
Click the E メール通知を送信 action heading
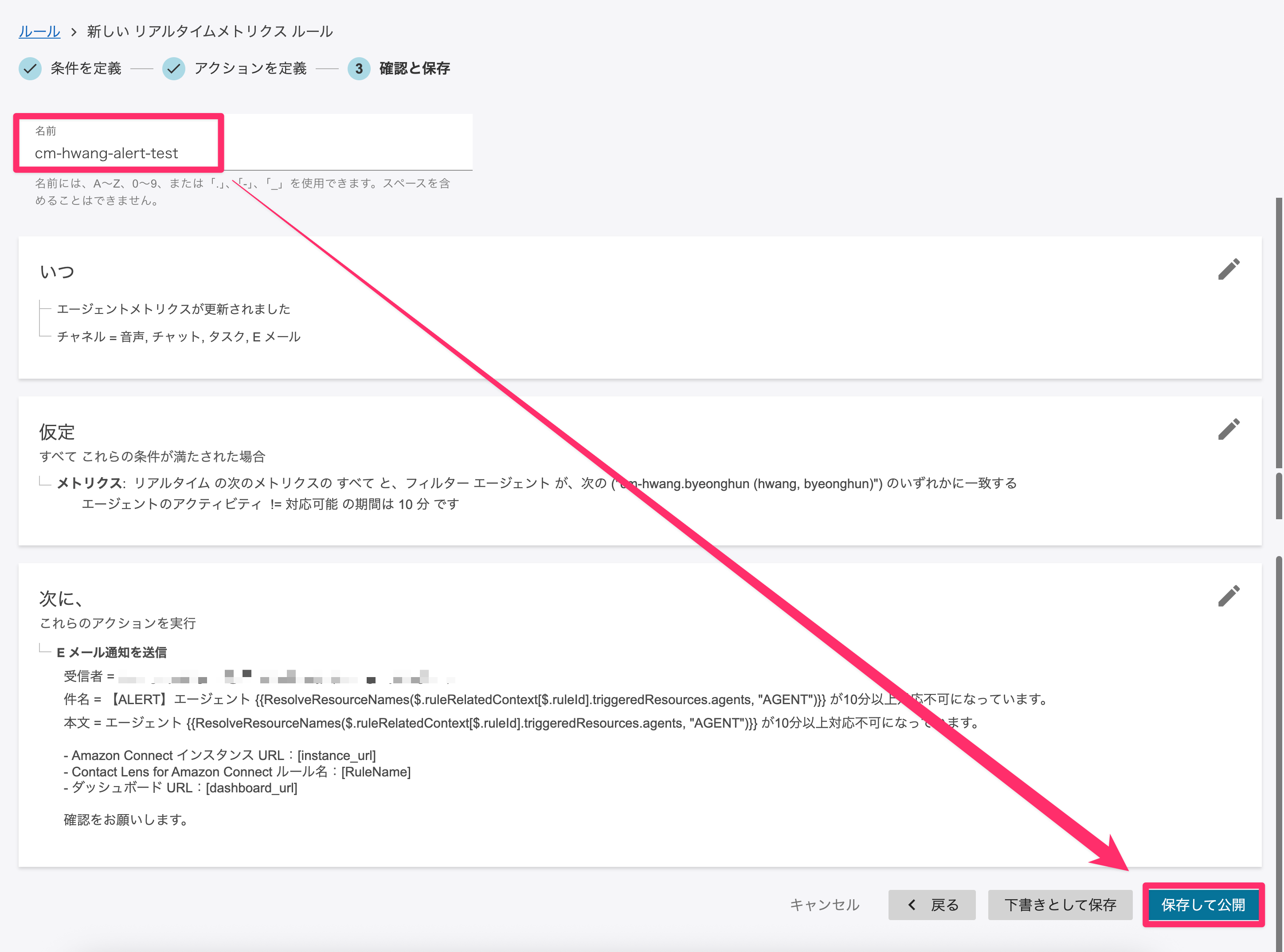point(112,652)
